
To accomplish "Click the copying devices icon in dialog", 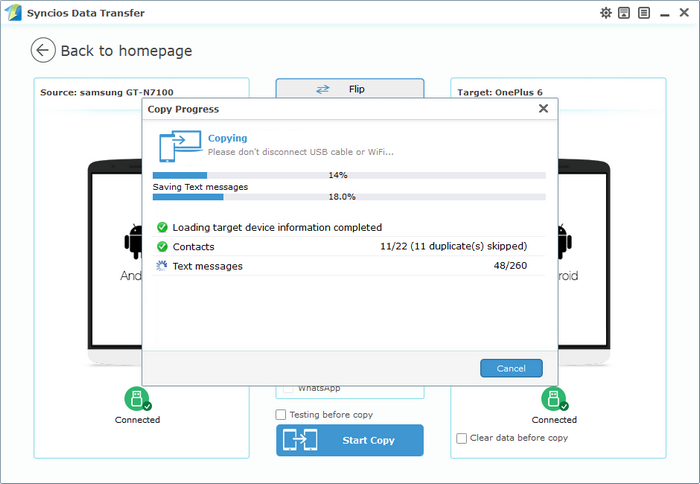I will click(x=180, y=146).
